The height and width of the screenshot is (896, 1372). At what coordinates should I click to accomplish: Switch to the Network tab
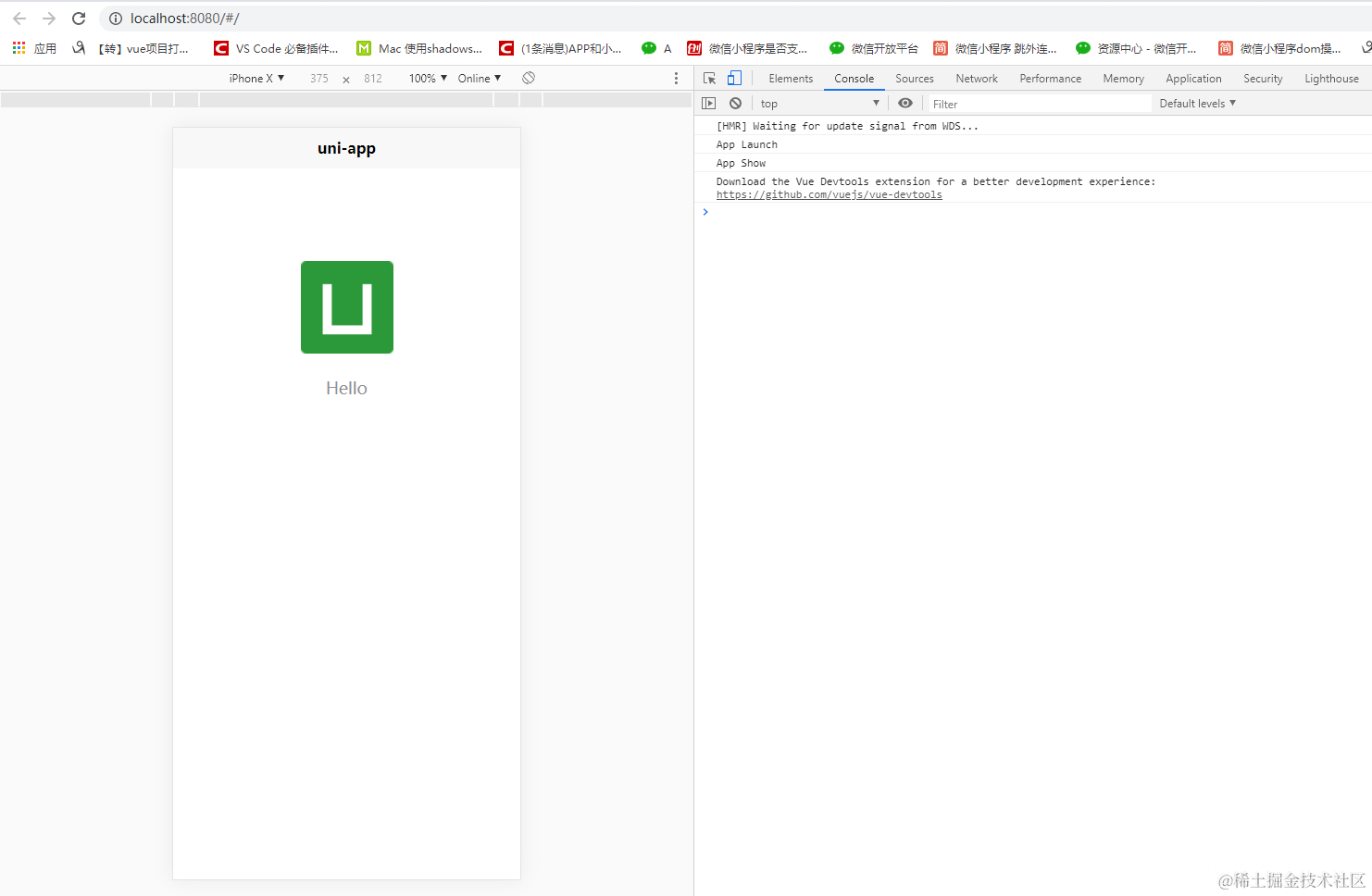[977, 79]
